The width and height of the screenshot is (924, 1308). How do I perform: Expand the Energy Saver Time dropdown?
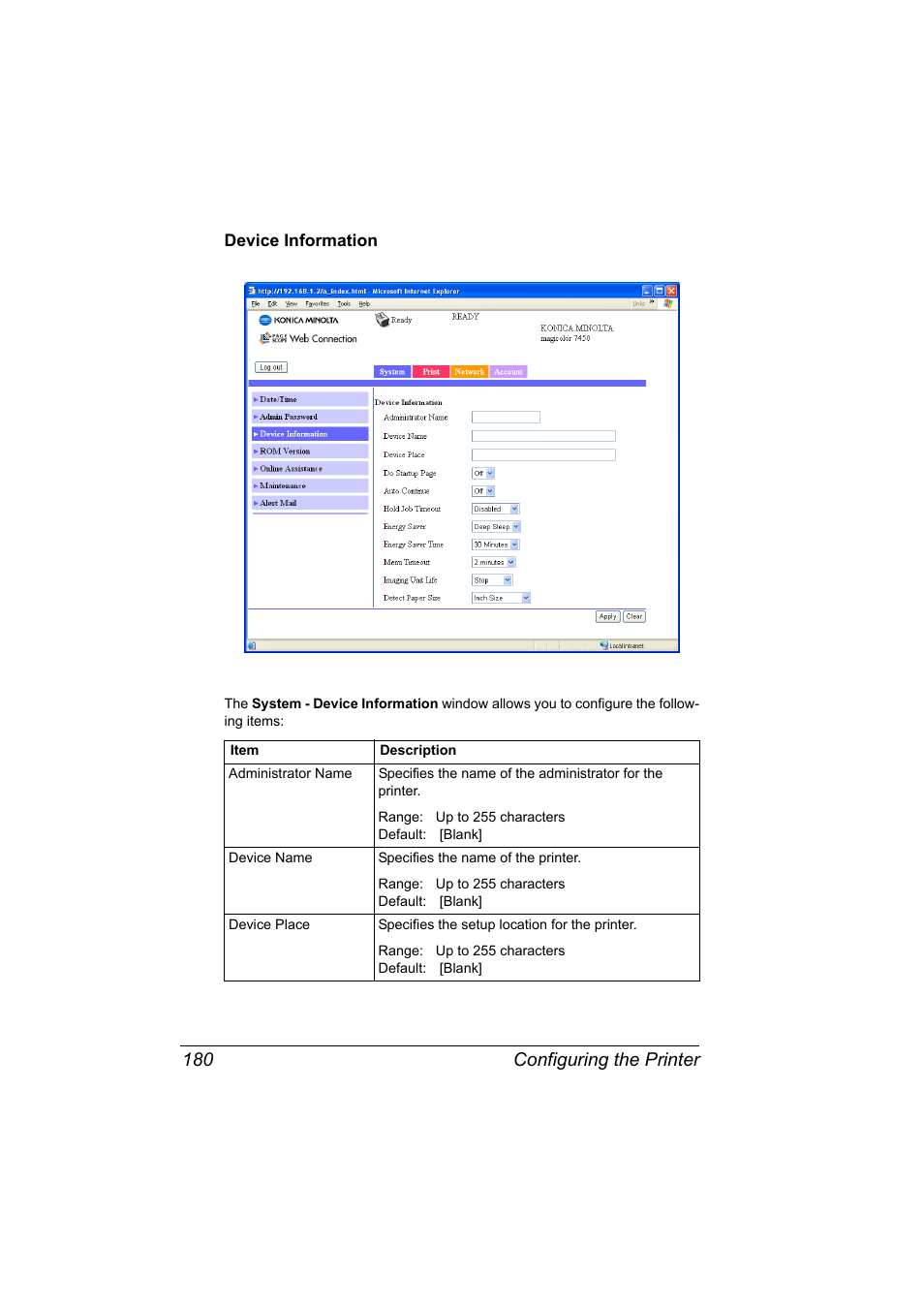click(x=496, y=545)
